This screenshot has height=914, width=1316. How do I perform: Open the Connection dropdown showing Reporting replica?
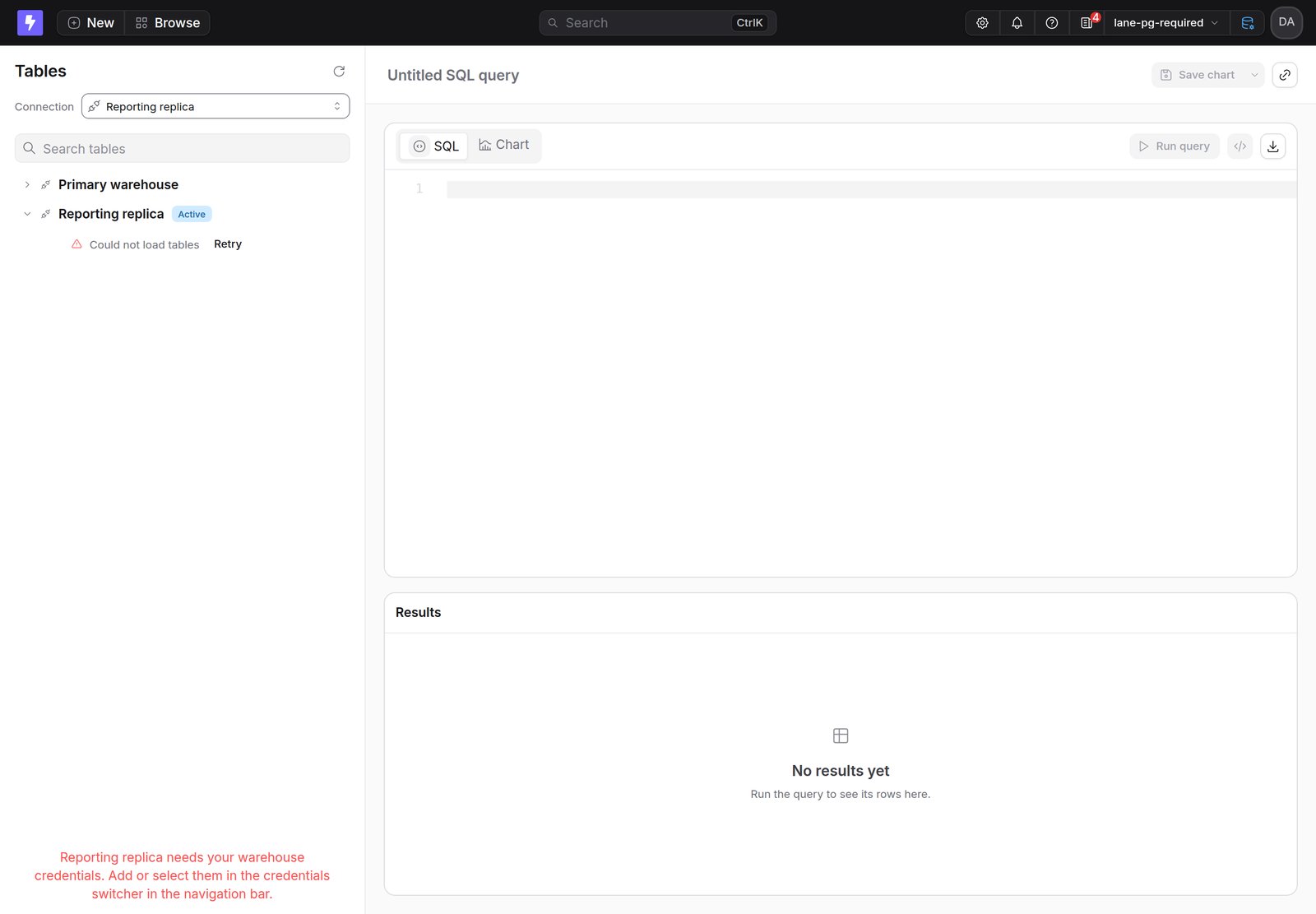point(215,106)
